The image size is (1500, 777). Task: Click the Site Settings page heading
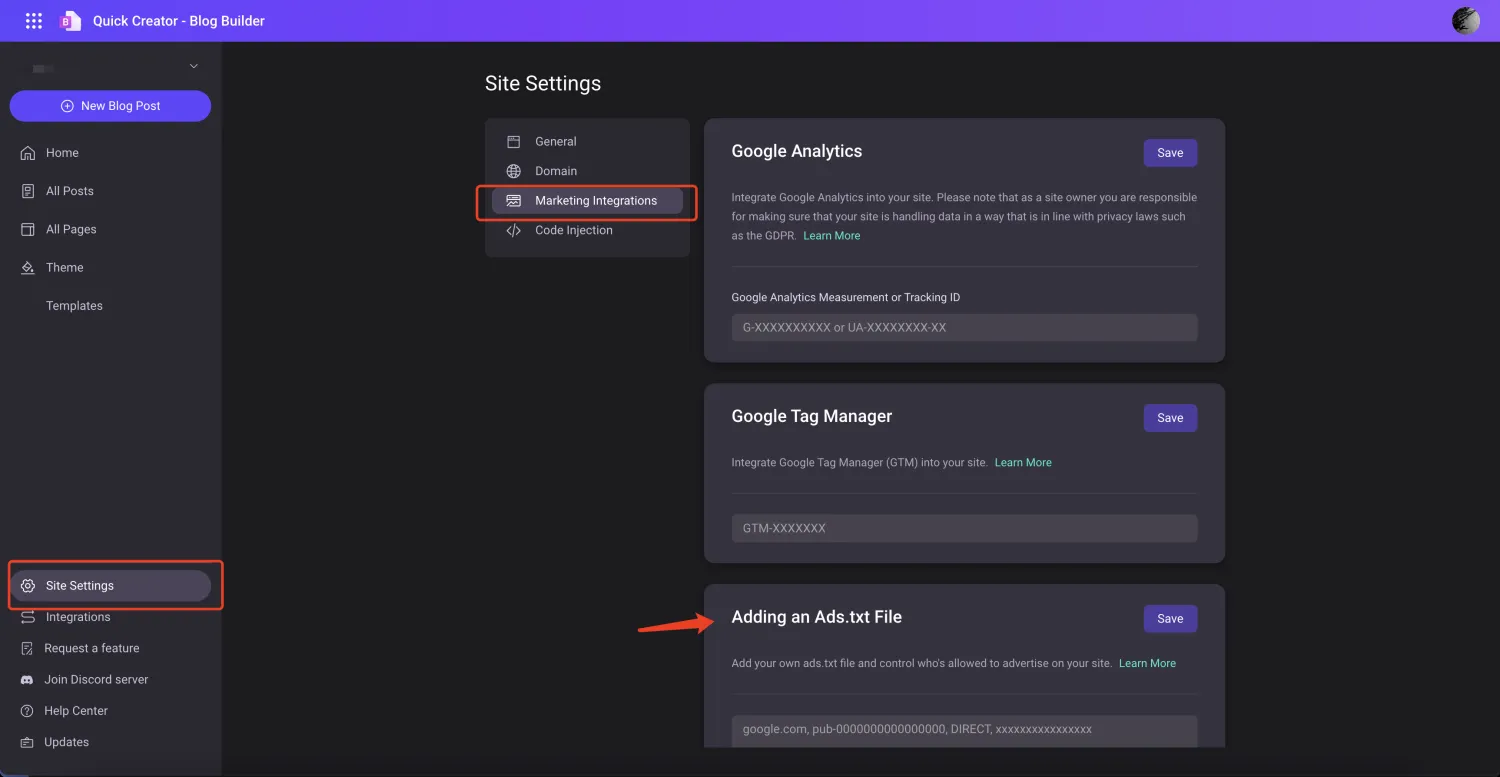tap(543, 84)
